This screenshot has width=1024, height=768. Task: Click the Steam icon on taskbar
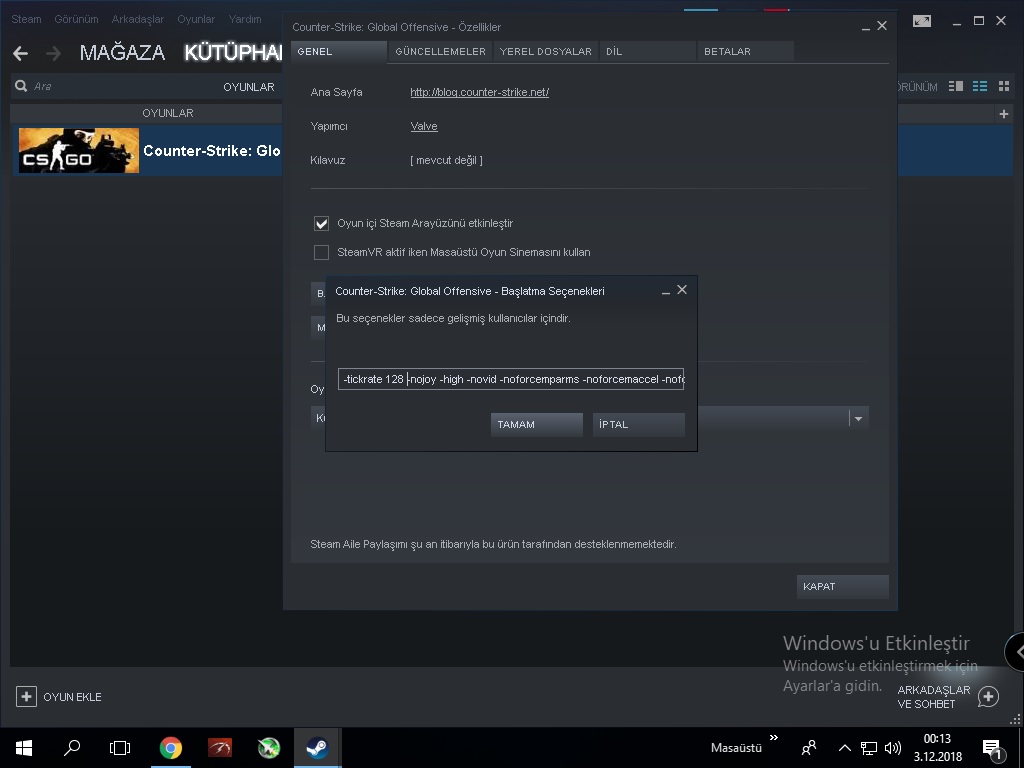tap(317, 748)
